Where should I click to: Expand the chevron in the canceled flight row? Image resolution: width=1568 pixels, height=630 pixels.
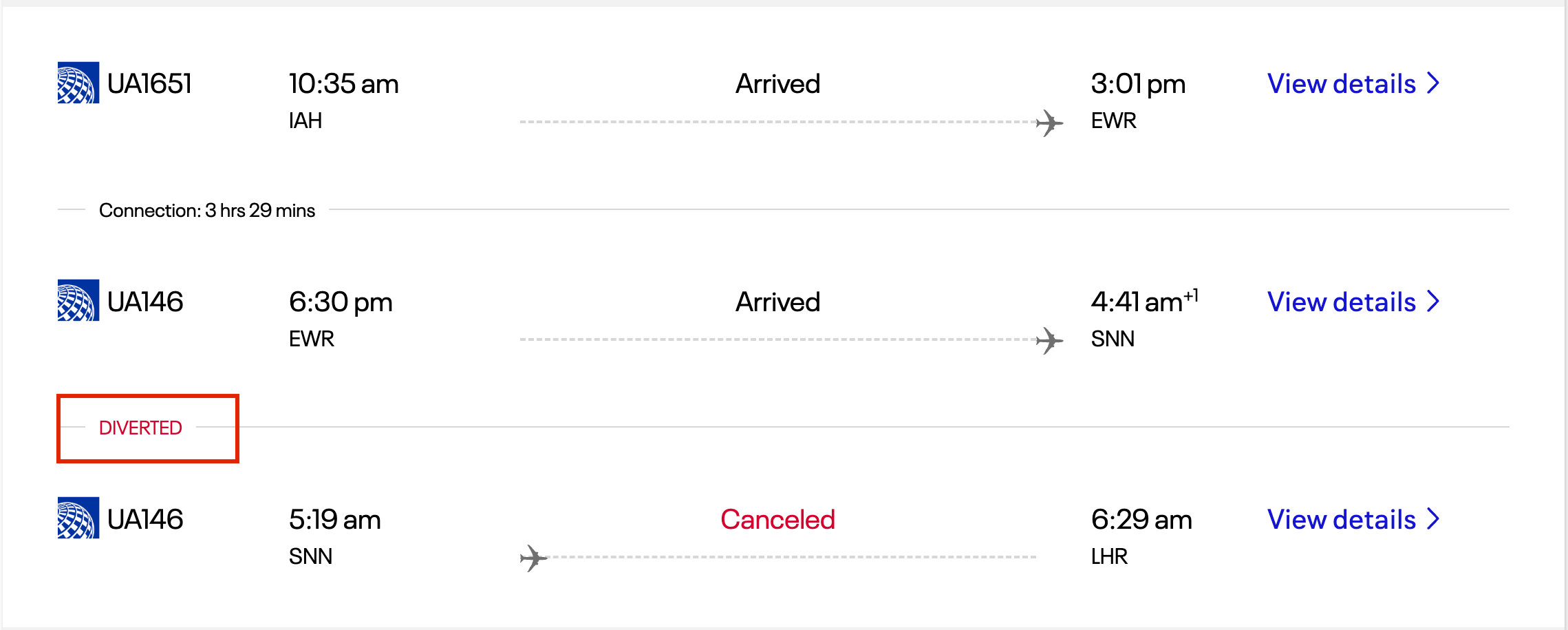click(x=1434, y=518)
